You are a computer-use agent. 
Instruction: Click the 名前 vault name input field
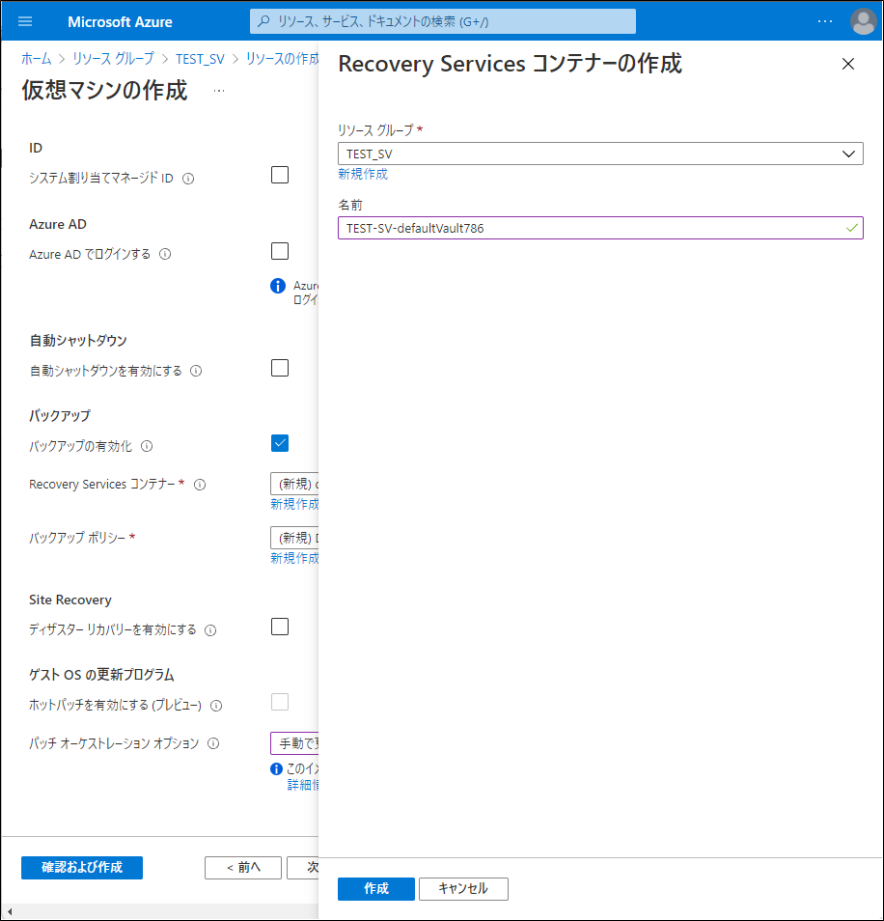(x=600, y=228)
